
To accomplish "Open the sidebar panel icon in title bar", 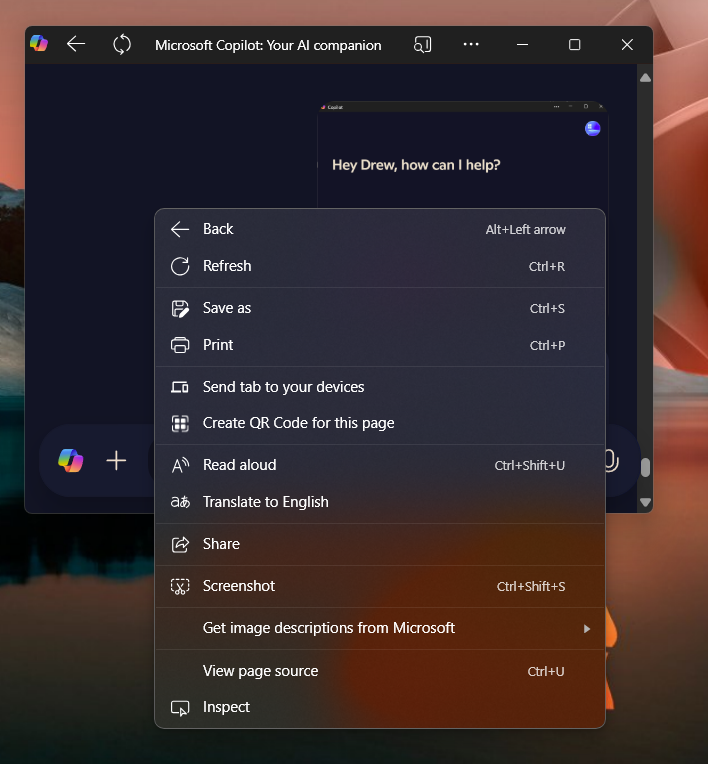I will 422,44.
